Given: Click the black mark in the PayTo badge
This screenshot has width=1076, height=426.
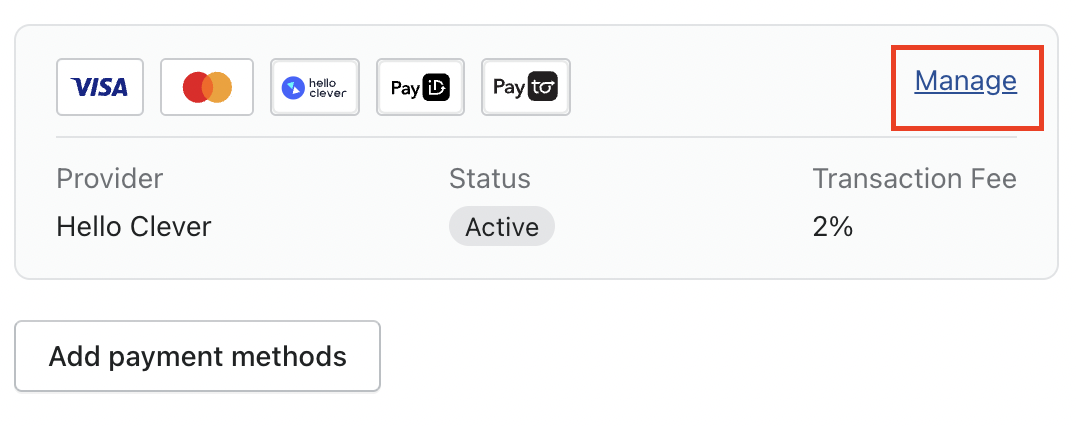Looking at the screenshot, I should [x=543, y=88].
